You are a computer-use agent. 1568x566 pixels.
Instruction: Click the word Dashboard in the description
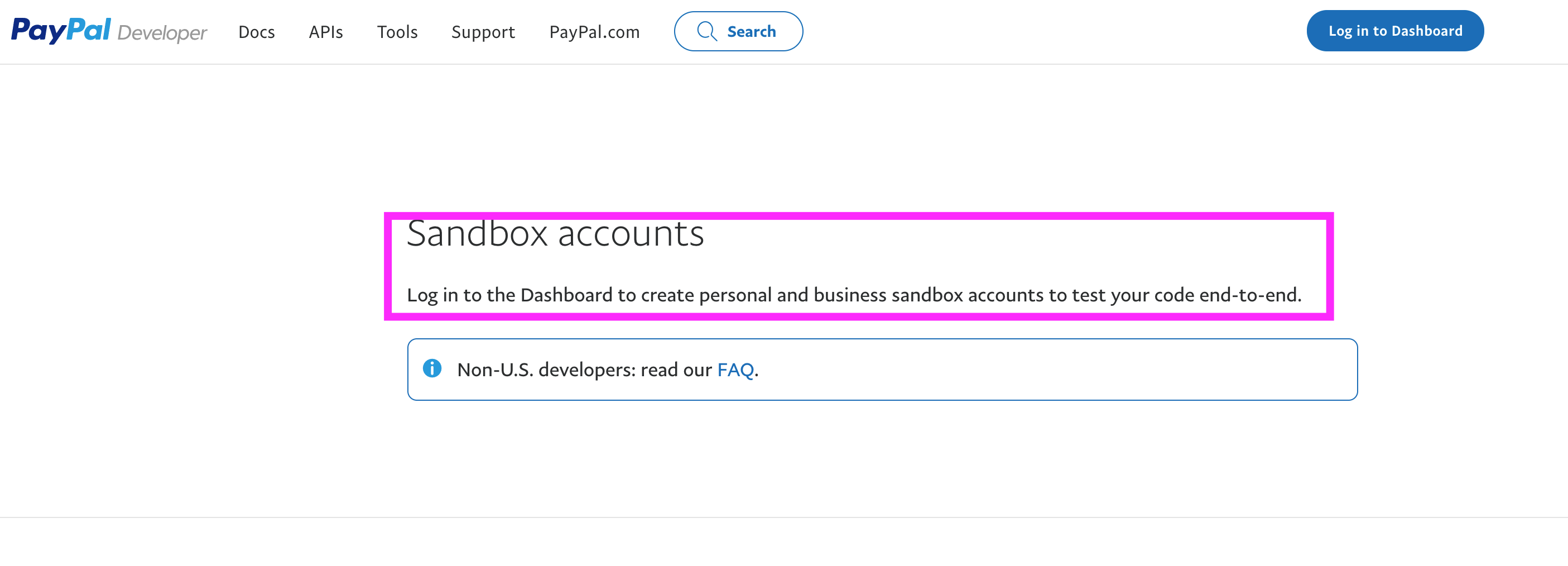(566, 295)
